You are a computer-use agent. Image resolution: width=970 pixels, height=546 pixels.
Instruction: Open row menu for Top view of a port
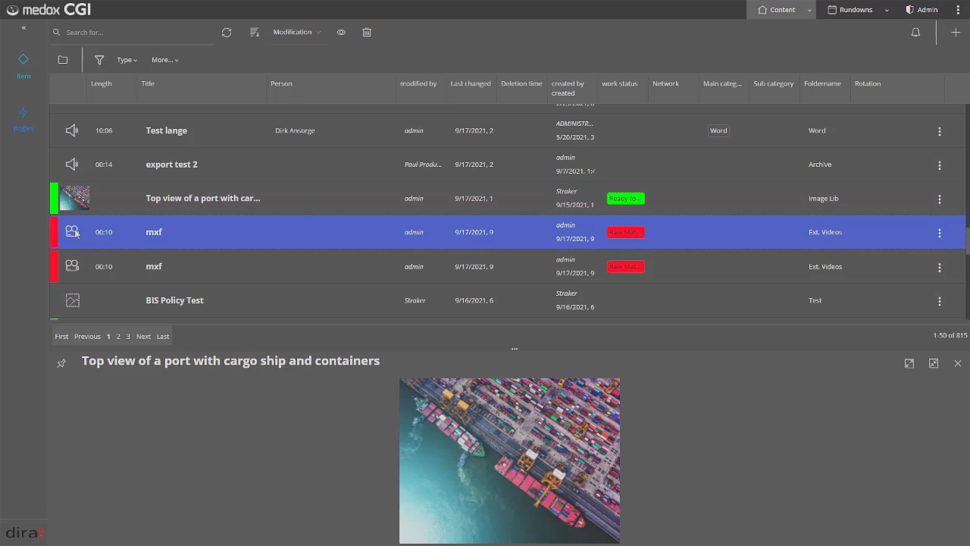click(x=939, y=199)
